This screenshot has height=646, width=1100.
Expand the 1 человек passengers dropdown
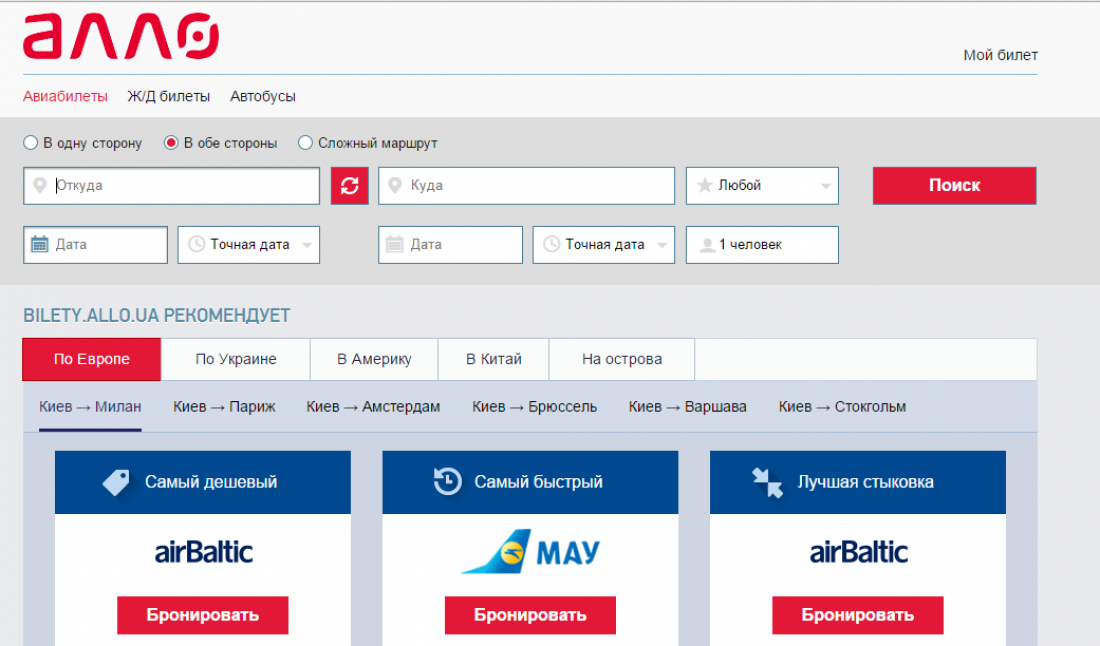tap(762, 244)
